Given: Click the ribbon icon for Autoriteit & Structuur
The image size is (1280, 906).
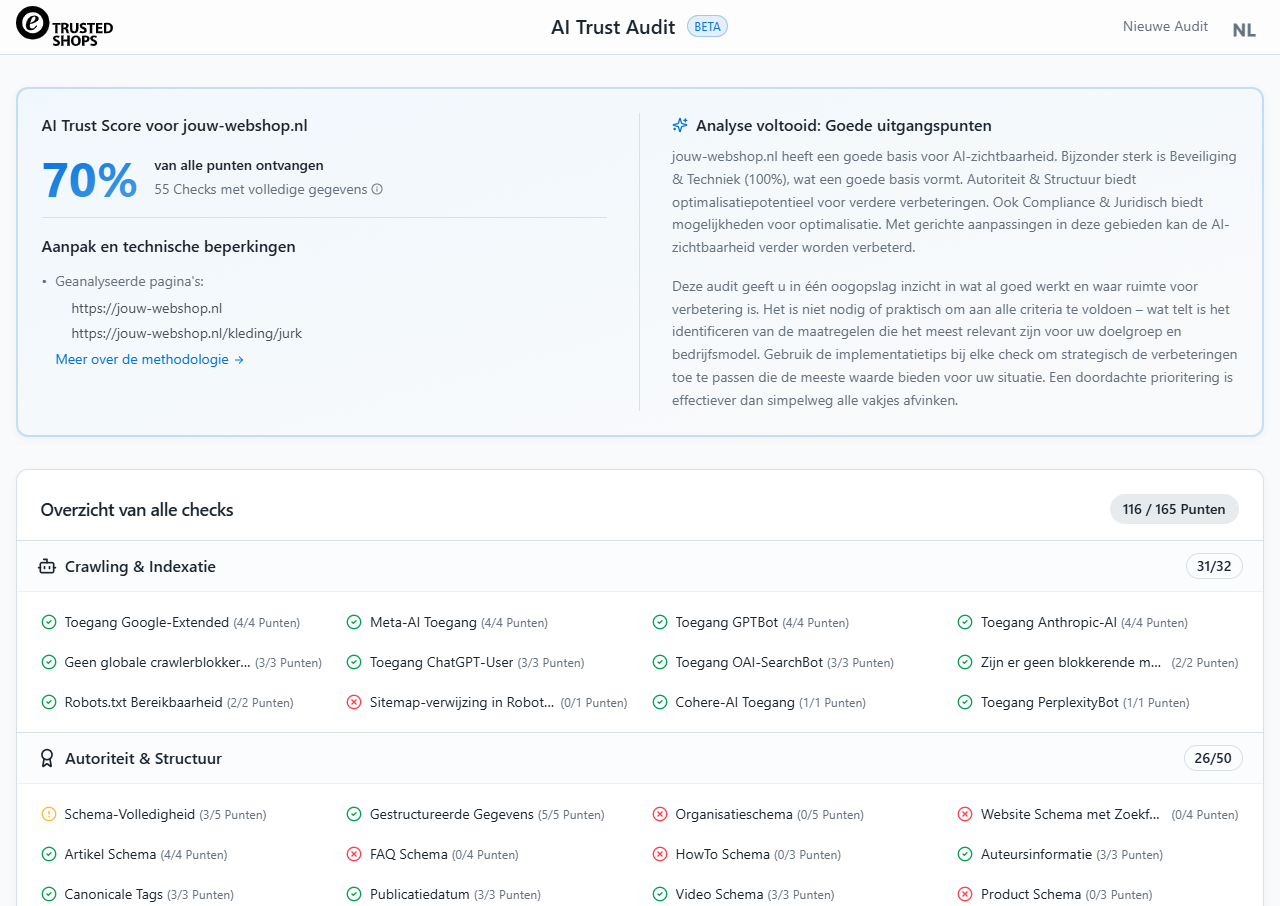Looking at the screenshot, I should 47,759.
